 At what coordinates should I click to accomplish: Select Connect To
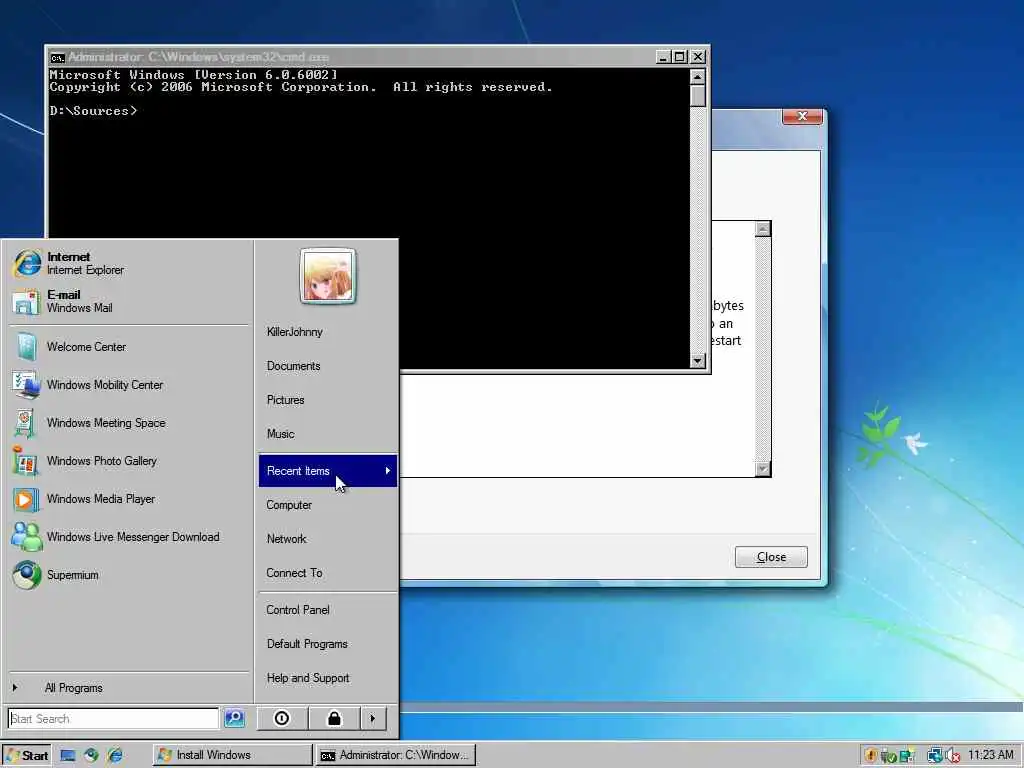[328, 573]
